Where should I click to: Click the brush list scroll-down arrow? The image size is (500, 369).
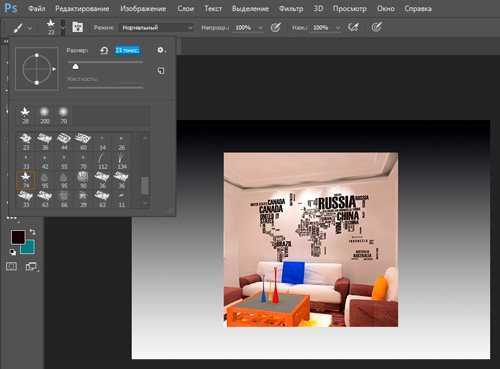[145, 202]
